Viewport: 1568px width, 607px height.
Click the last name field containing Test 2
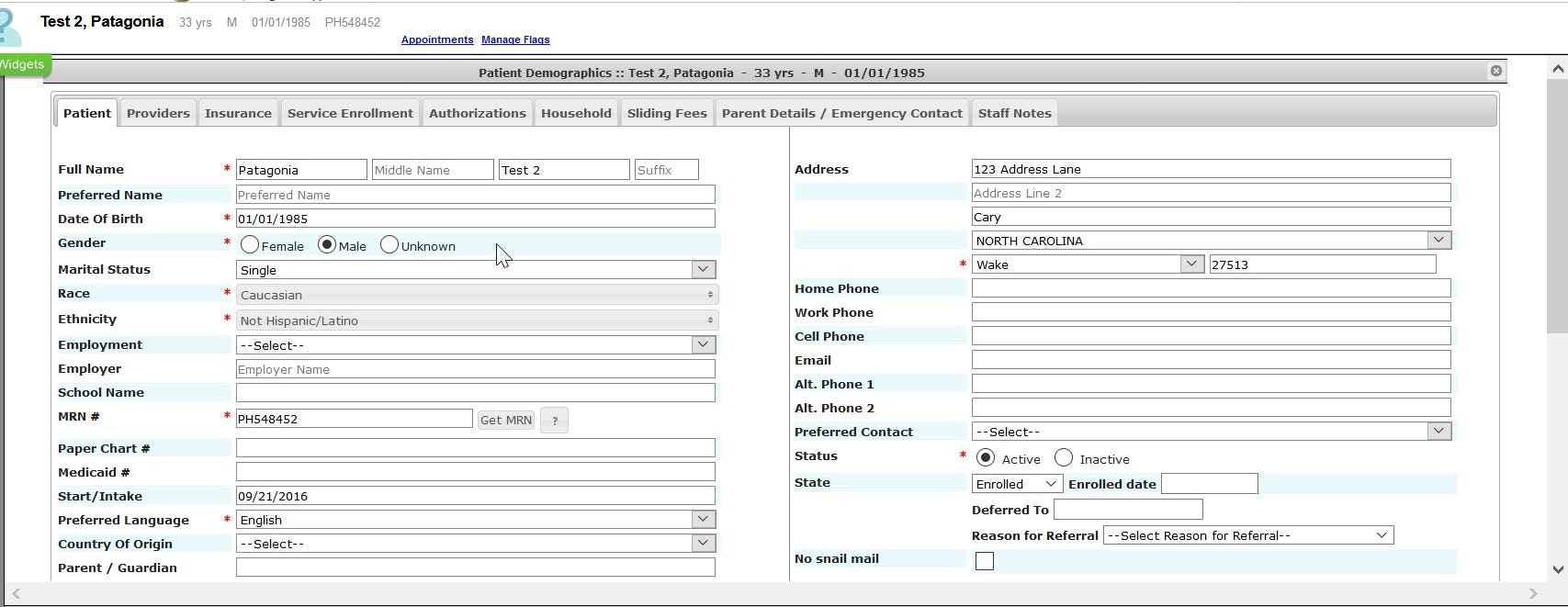pos(564,170)
